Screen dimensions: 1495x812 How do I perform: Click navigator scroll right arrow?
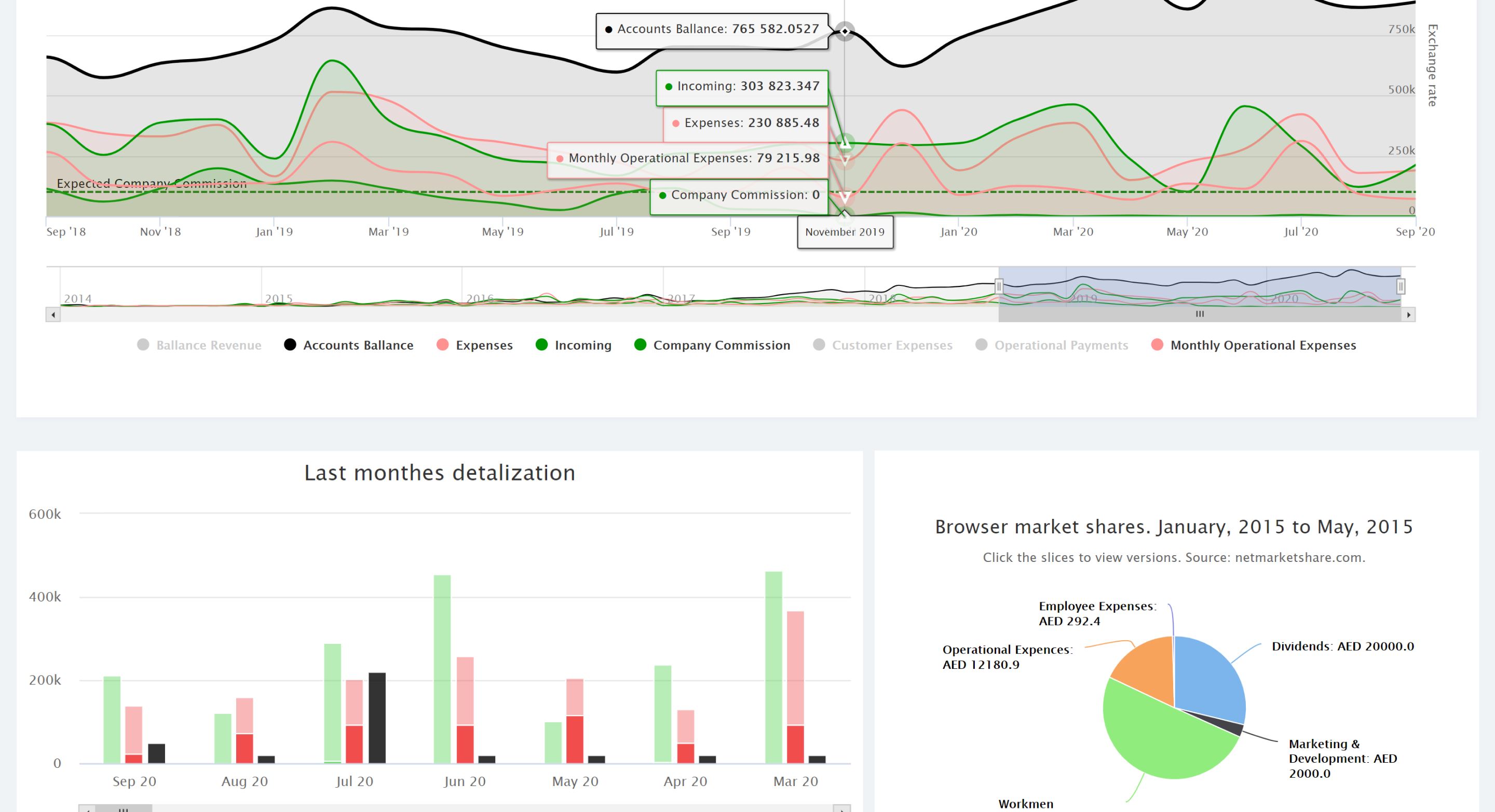(x=1408, y=315)
